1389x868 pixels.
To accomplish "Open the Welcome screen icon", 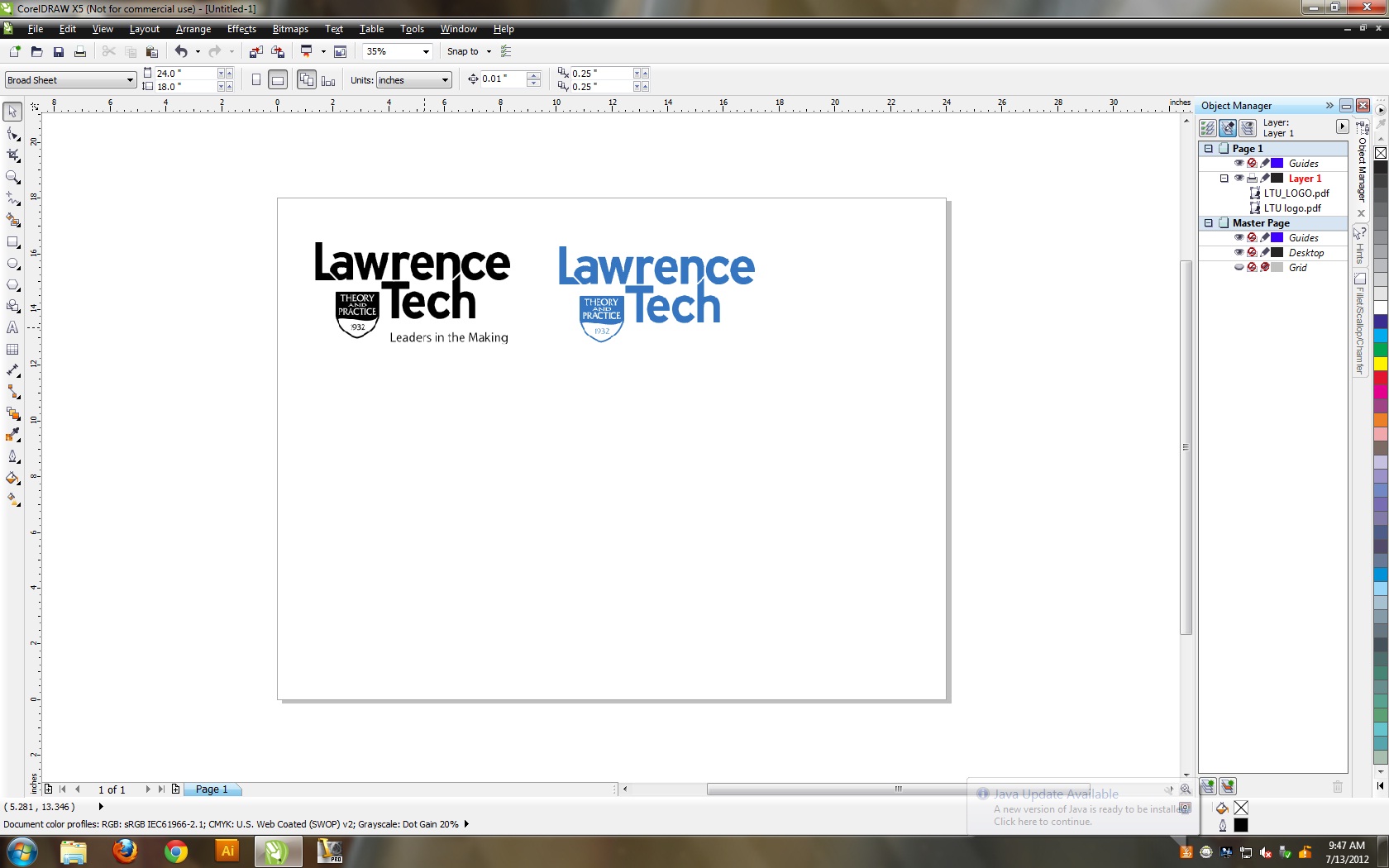I will (340, 51).
